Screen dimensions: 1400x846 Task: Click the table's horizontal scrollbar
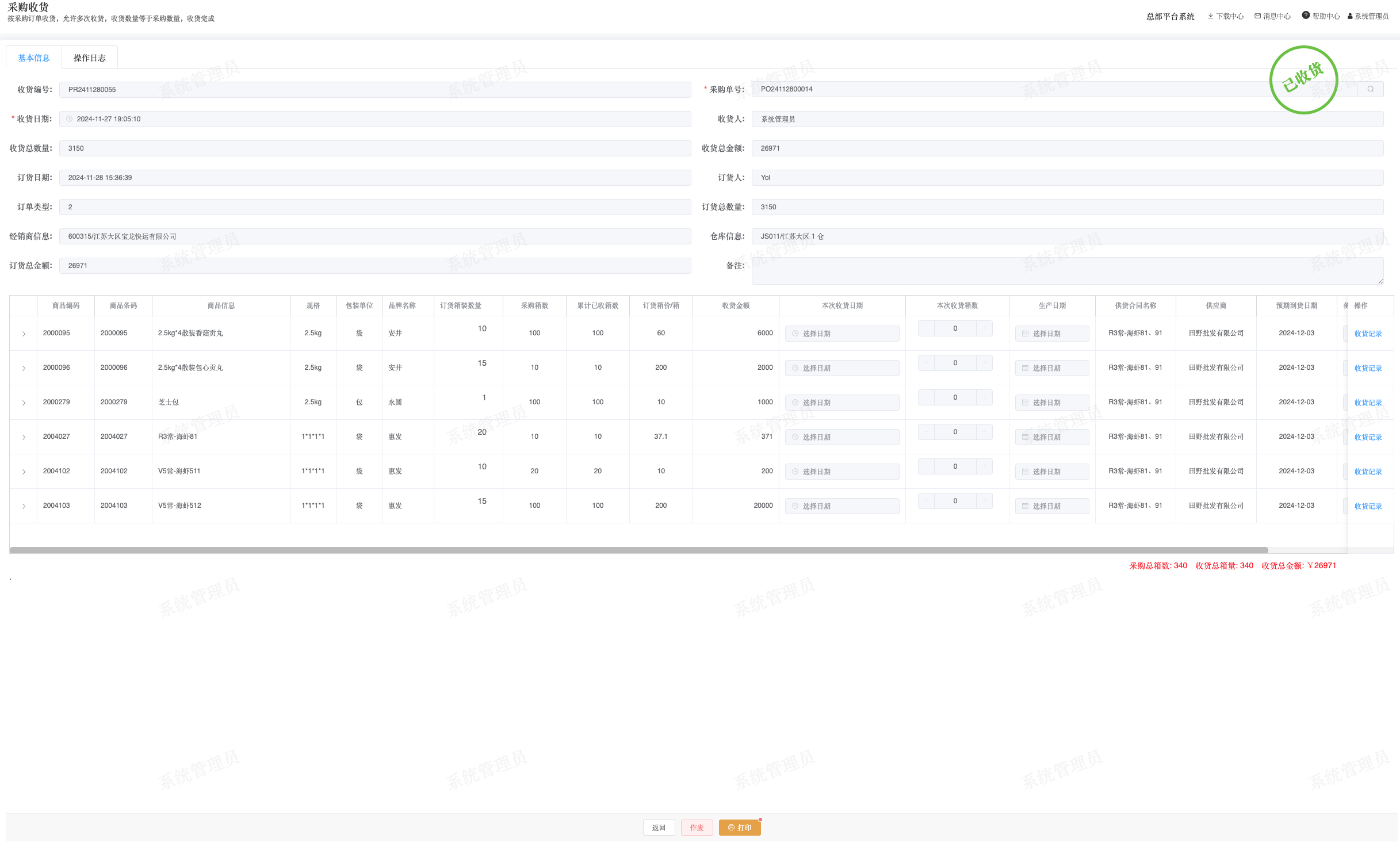(638, 550)
